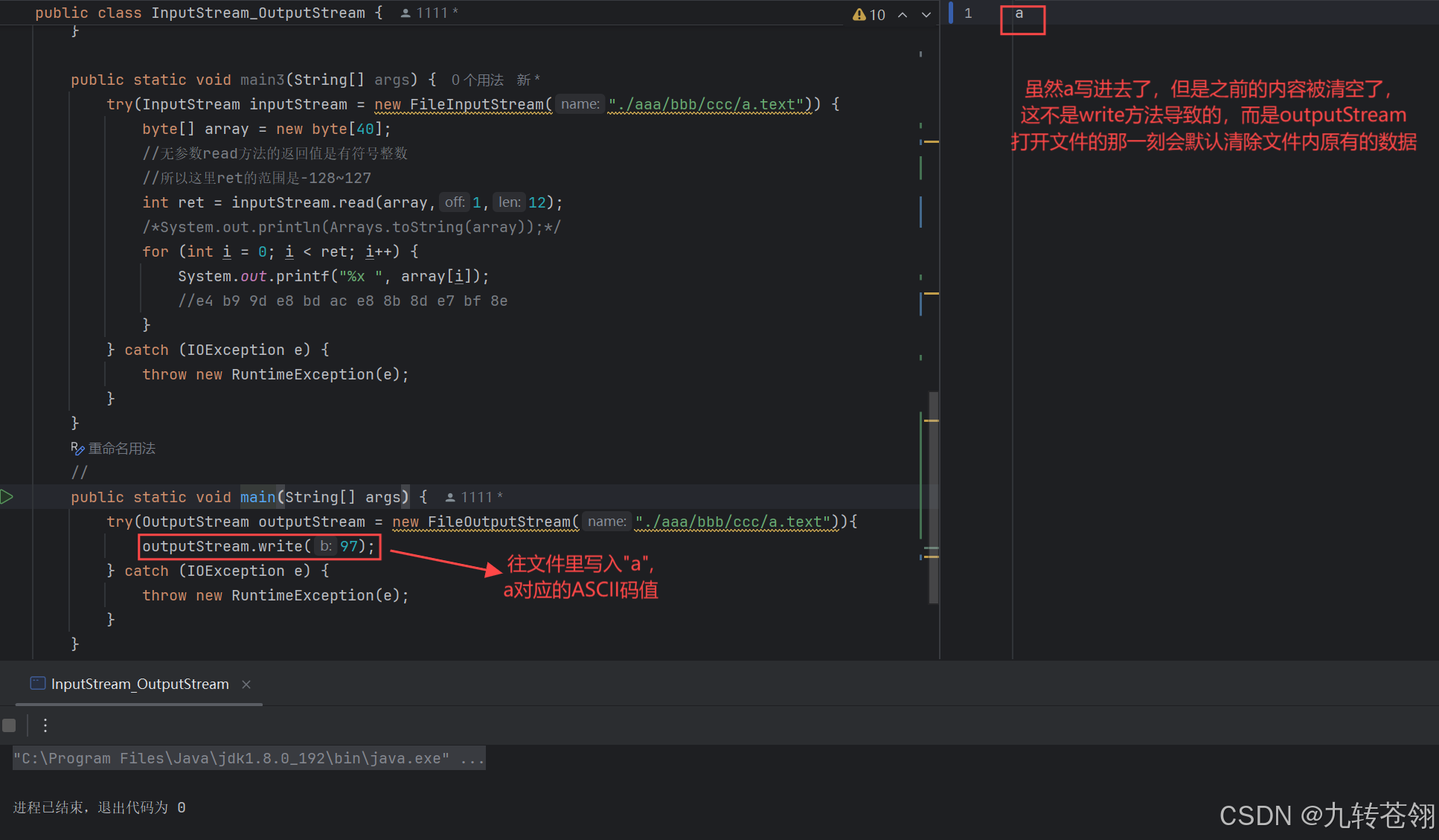Click the editor vertical scrollbar thumb
Viewport: 1439px width, 840px height.
[933, 497]
